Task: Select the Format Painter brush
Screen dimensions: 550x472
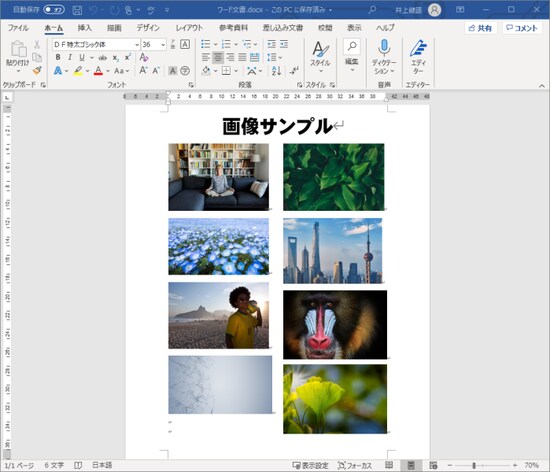Action: [x=37, y=70]
